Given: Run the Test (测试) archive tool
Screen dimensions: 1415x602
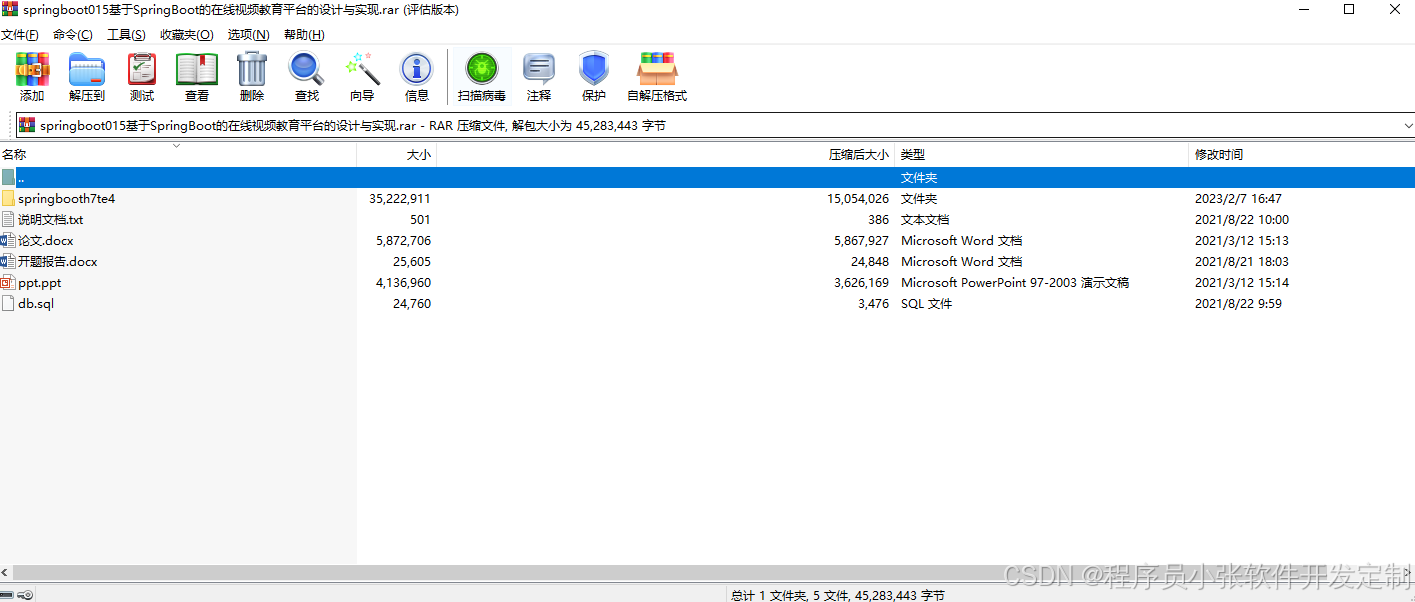Looking at the screenshot, I should [x=142, y=77].
